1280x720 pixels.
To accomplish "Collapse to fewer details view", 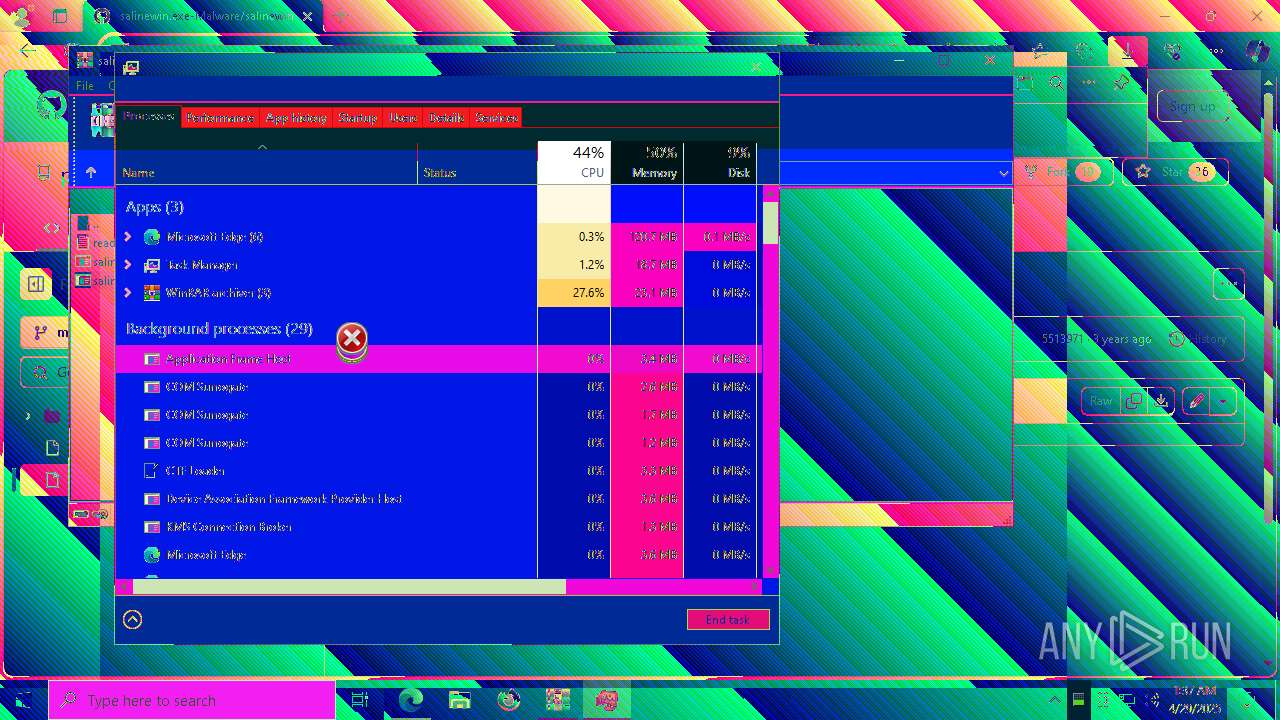I will coord(133,620).
